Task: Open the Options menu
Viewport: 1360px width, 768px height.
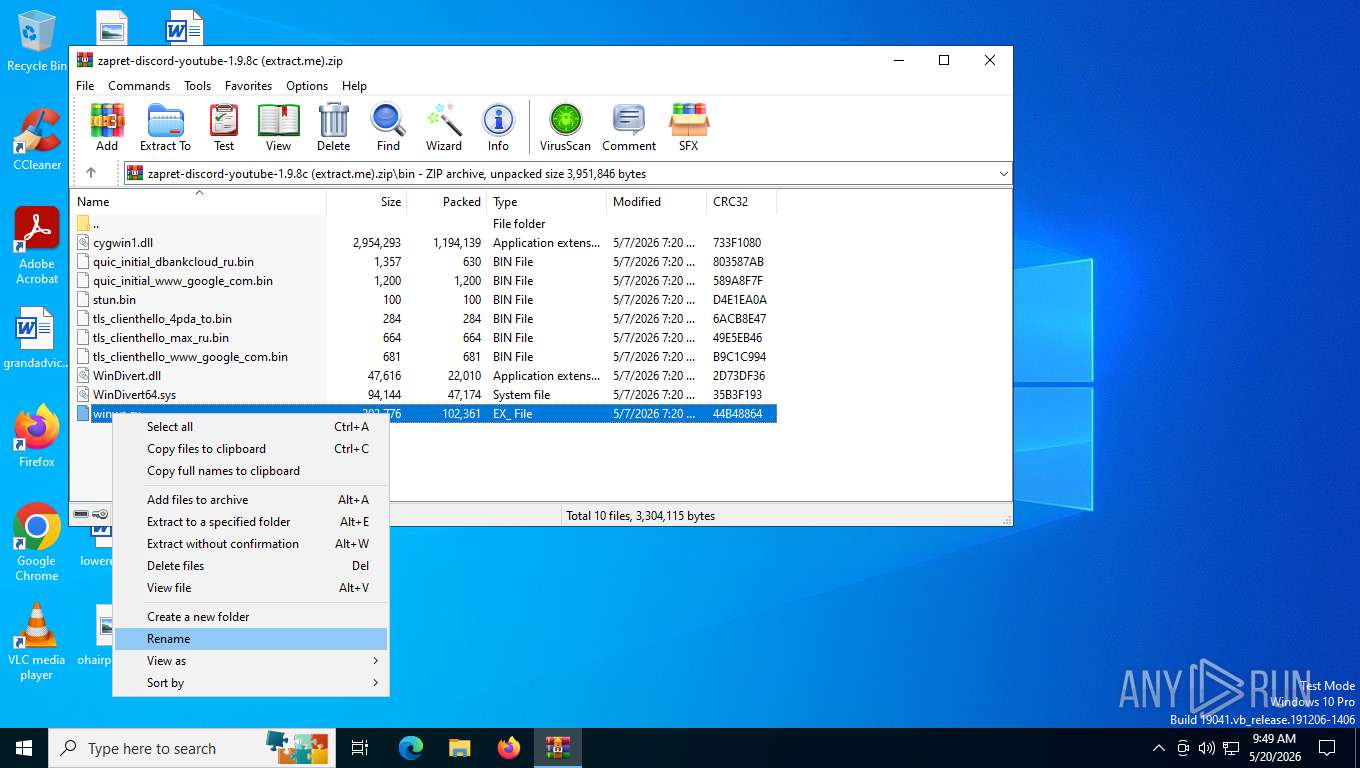Action: pyautogui.click(x=307, y=86)
